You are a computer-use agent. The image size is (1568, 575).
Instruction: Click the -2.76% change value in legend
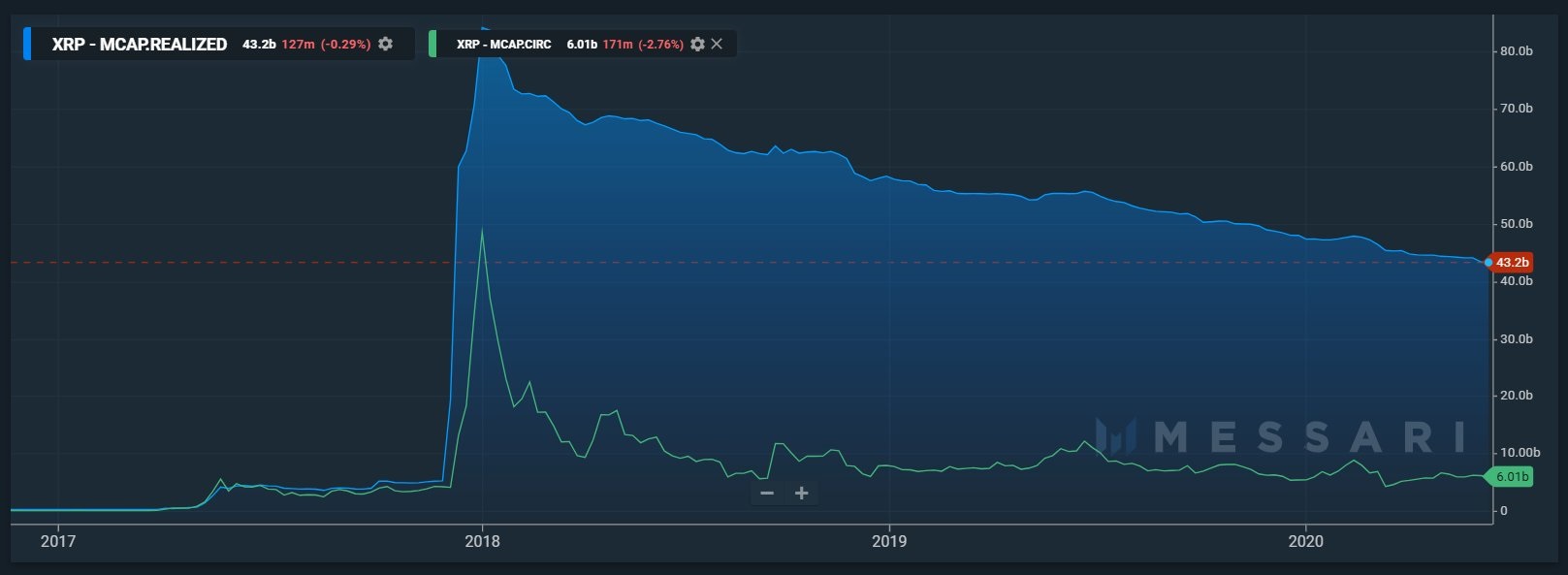click(x=657, y=44)
